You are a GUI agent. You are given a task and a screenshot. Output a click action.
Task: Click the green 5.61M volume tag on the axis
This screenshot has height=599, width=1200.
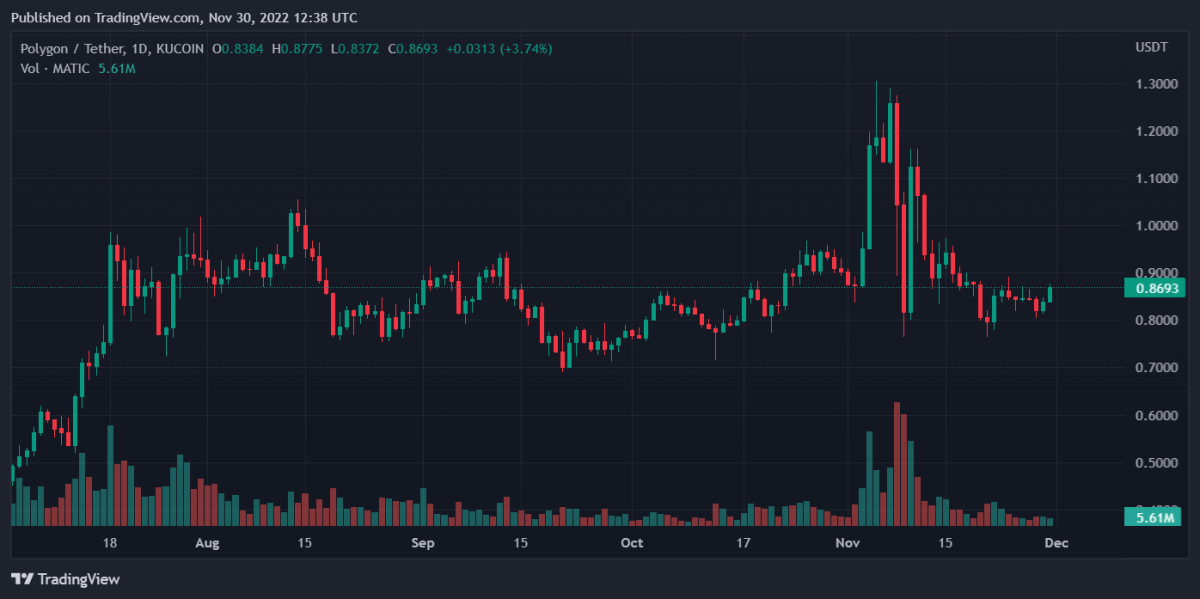(1153, 517)
